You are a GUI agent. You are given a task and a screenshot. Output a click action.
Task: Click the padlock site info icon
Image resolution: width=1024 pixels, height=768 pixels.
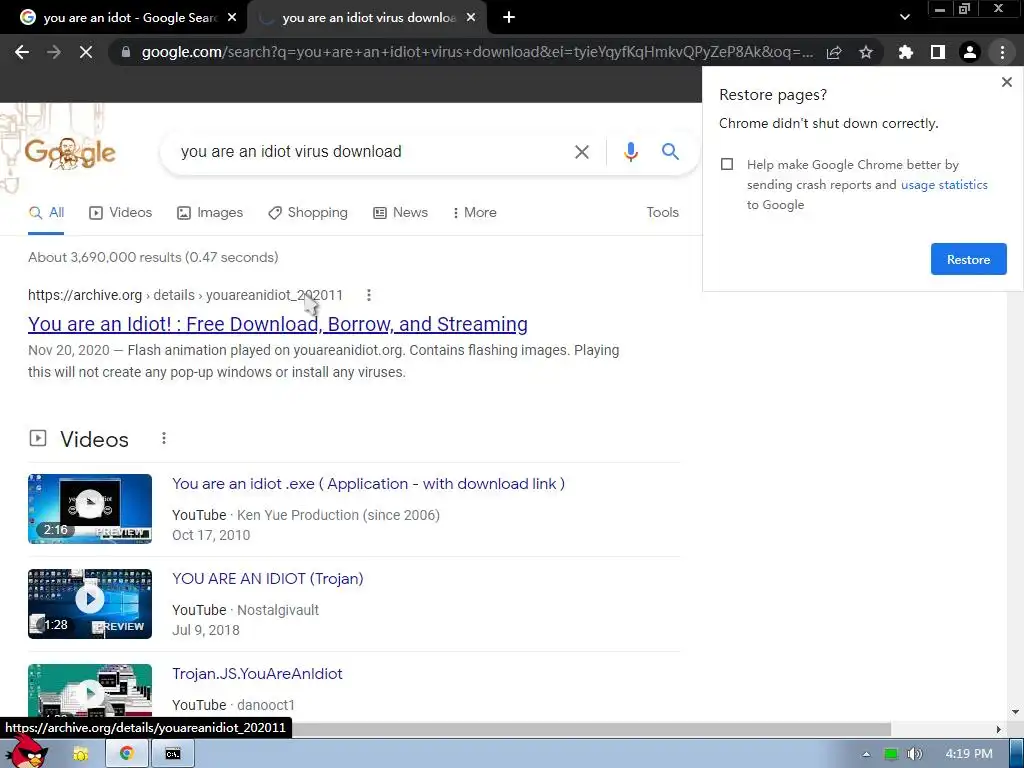tap(126, 52)
